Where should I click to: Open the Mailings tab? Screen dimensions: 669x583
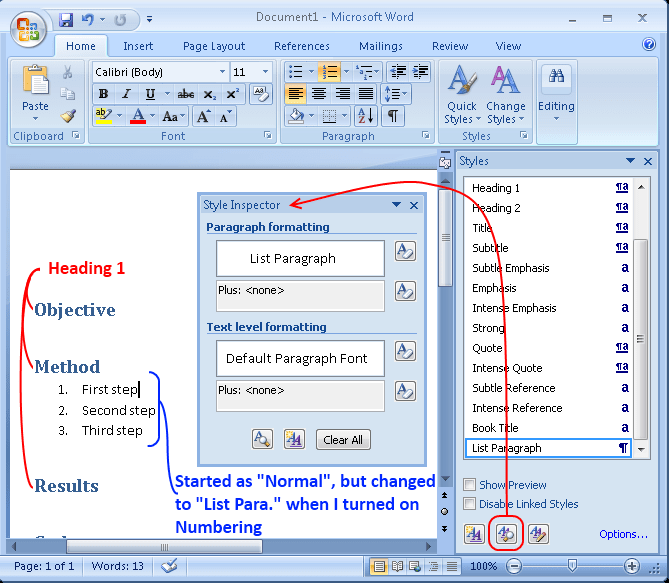click(381, 46)
